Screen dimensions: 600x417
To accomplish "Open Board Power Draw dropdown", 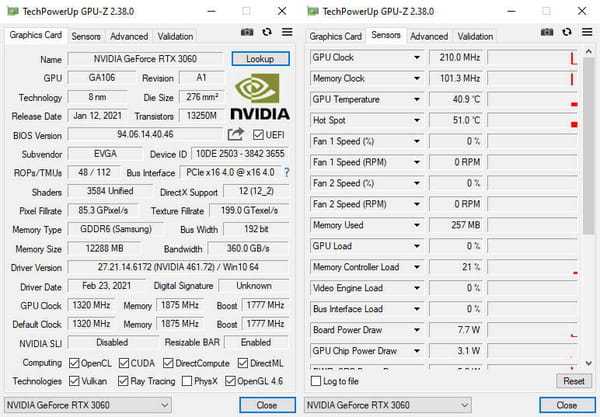I will (x=417, y=330).
